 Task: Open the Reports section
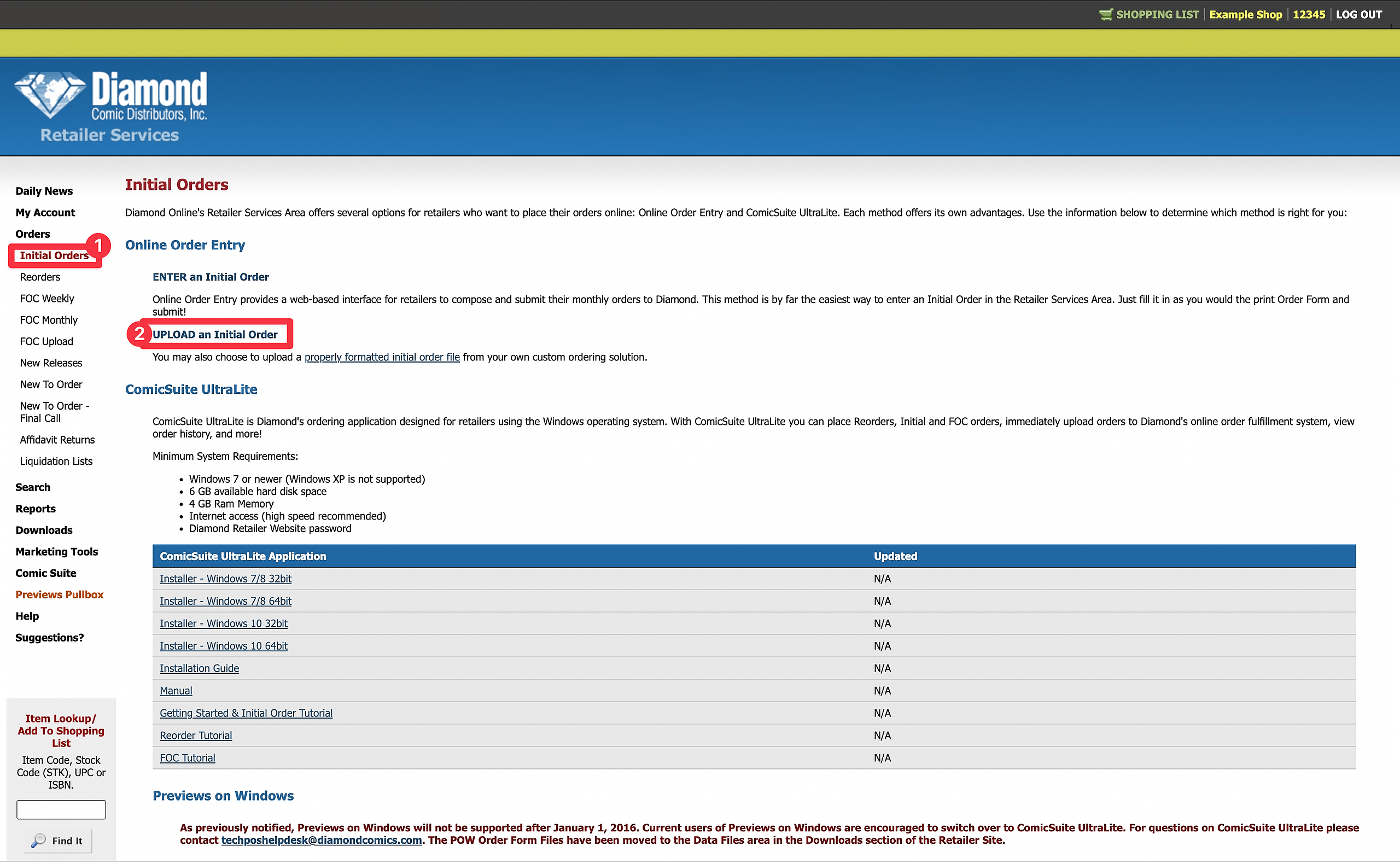click(36, 509)
